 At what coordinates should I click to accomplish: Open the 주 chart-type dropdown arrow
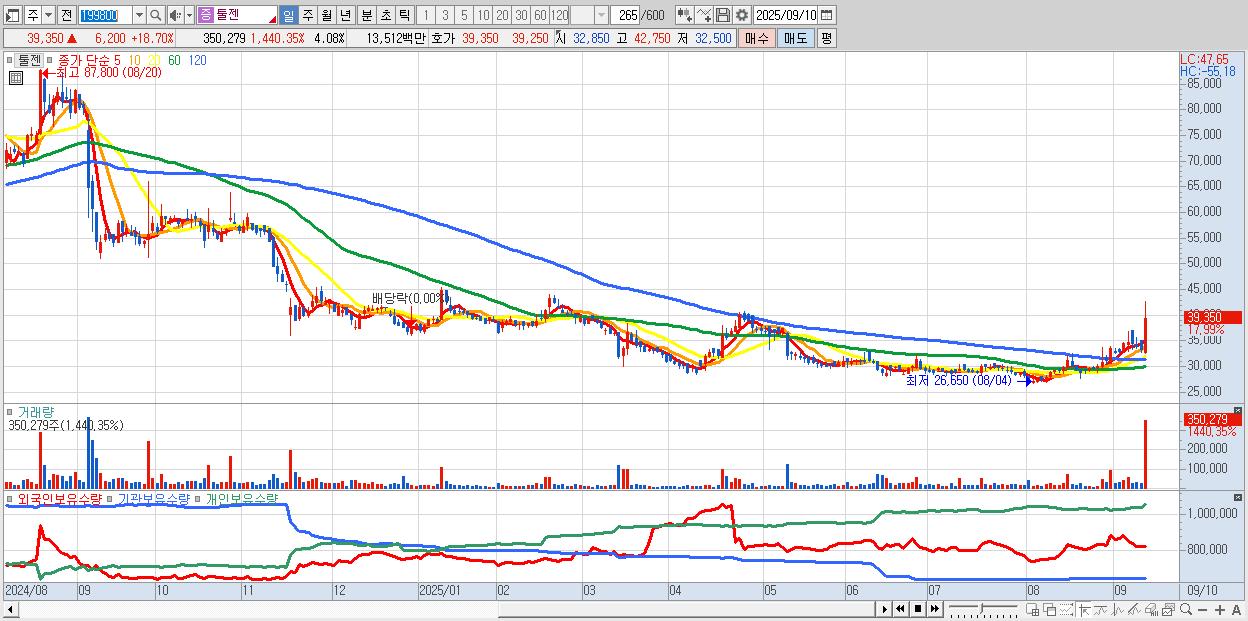(x=48, y=15)
